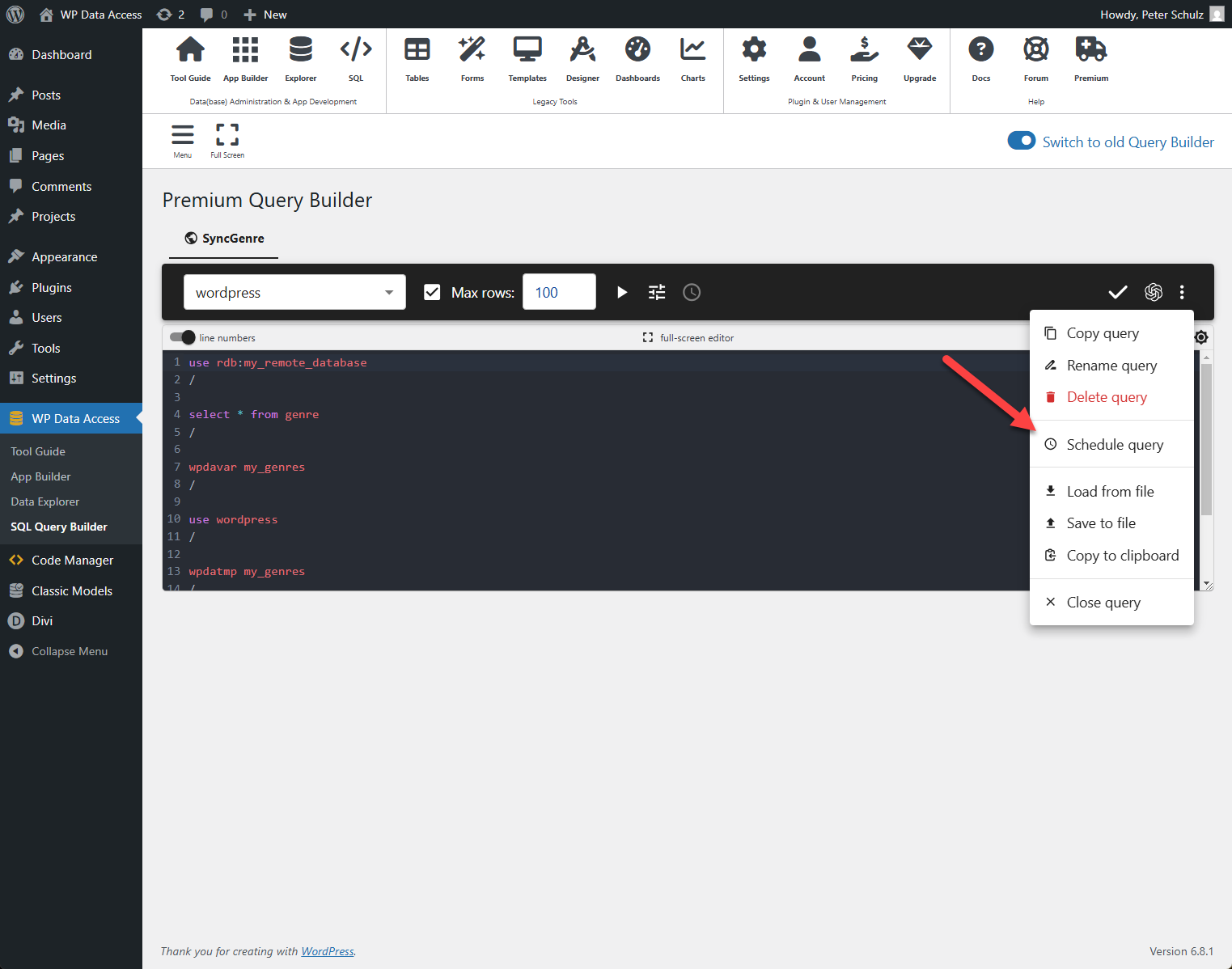
Task: Open the Upgrade diamond icon
Action: coord(920,50)
